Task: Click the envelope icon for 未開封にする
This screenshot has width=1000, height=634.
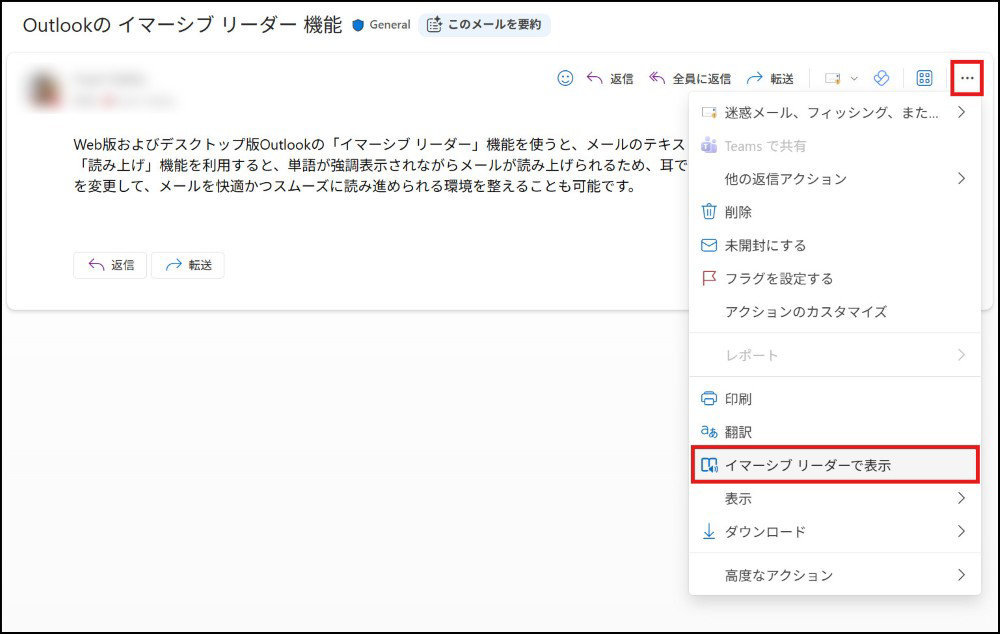Action: click(x=709, y=246)
